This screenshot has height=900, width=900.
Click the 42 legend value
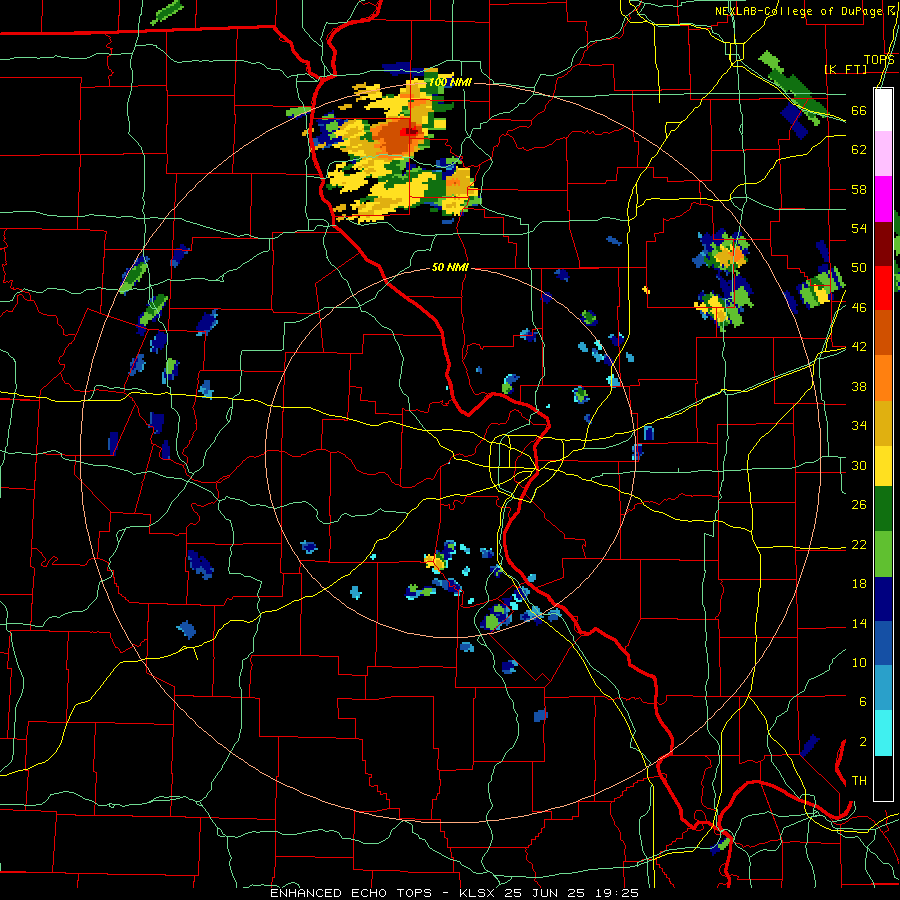(x=859, y=347)
